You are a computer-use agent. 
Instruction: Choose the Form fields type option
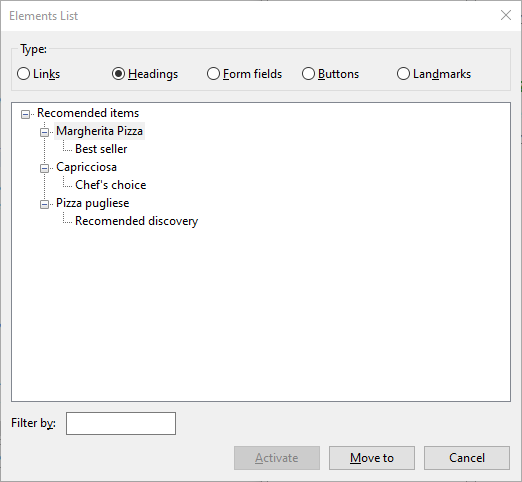point(244,74)
